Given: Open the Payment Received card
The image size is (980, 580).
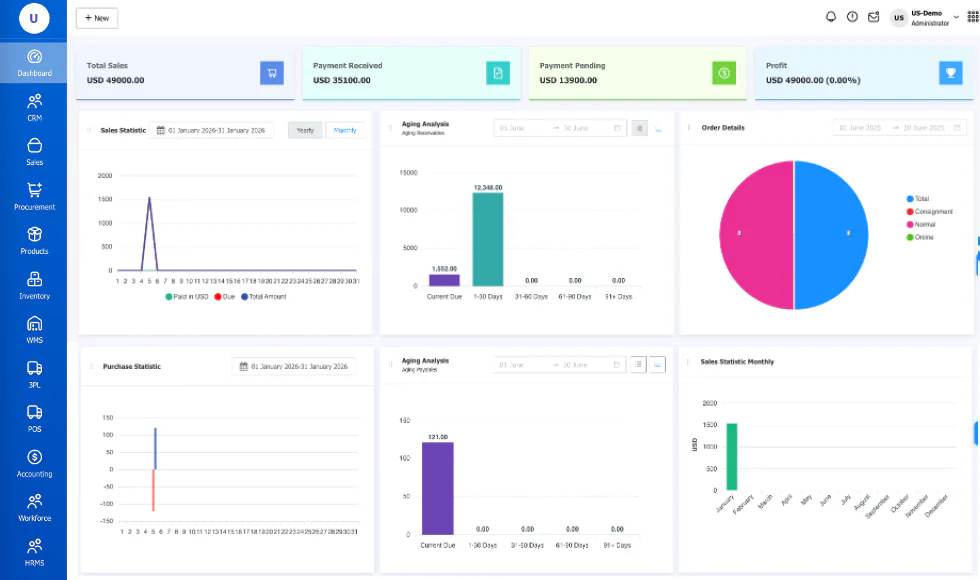Looking at the screenshot, I should pyautogui.click(x=411, y=73).
